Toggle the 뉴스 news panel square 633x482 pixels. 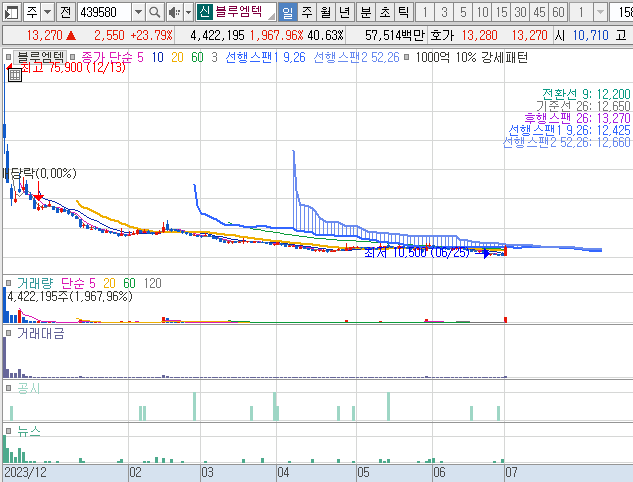pos(8,431)
